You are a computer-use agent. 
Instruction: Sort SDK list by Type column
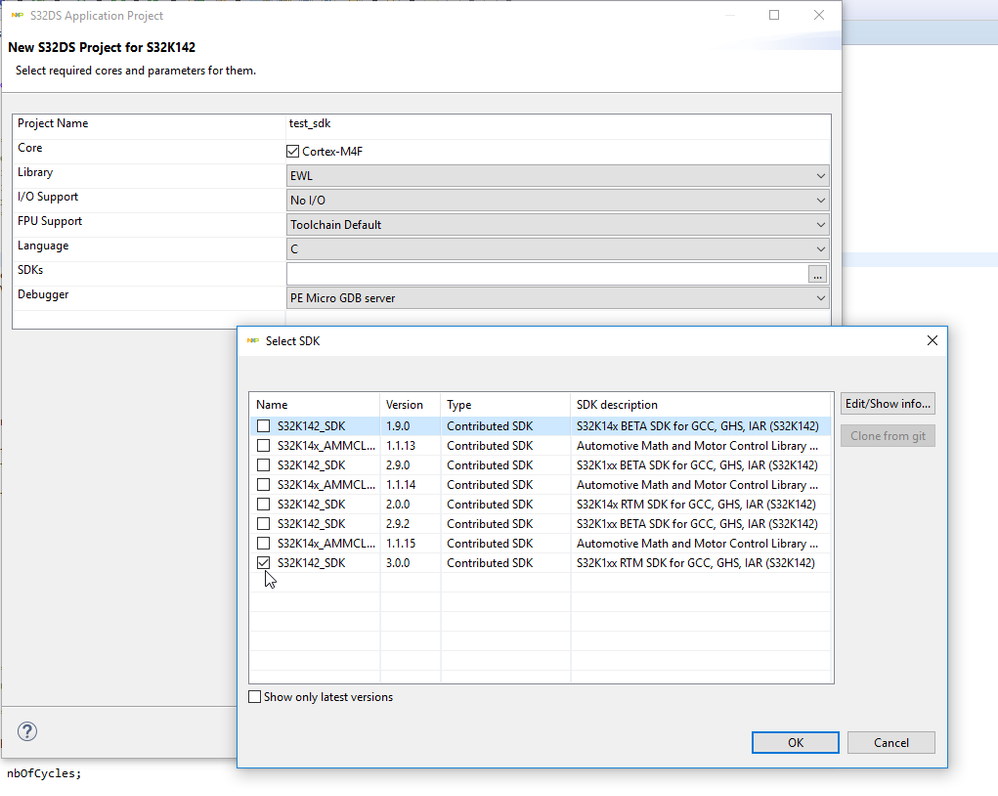pyautogui.click(x=505, y=405)
